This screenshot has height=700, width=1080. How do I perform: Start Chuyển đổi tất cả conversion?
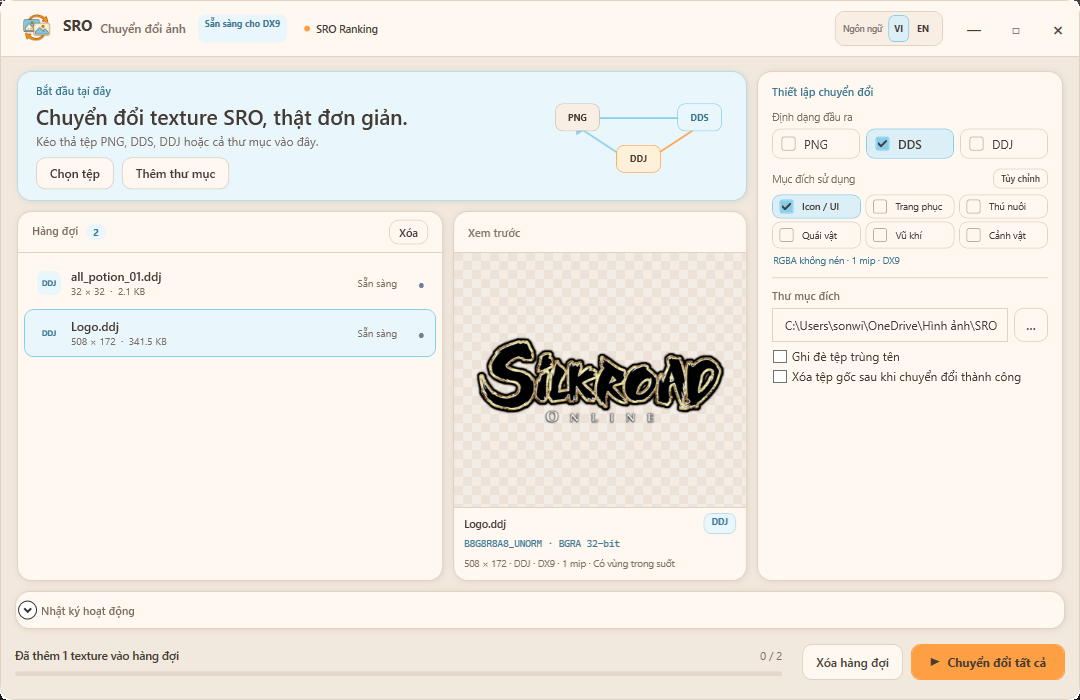pyautogui.click(x=988, y=662)
